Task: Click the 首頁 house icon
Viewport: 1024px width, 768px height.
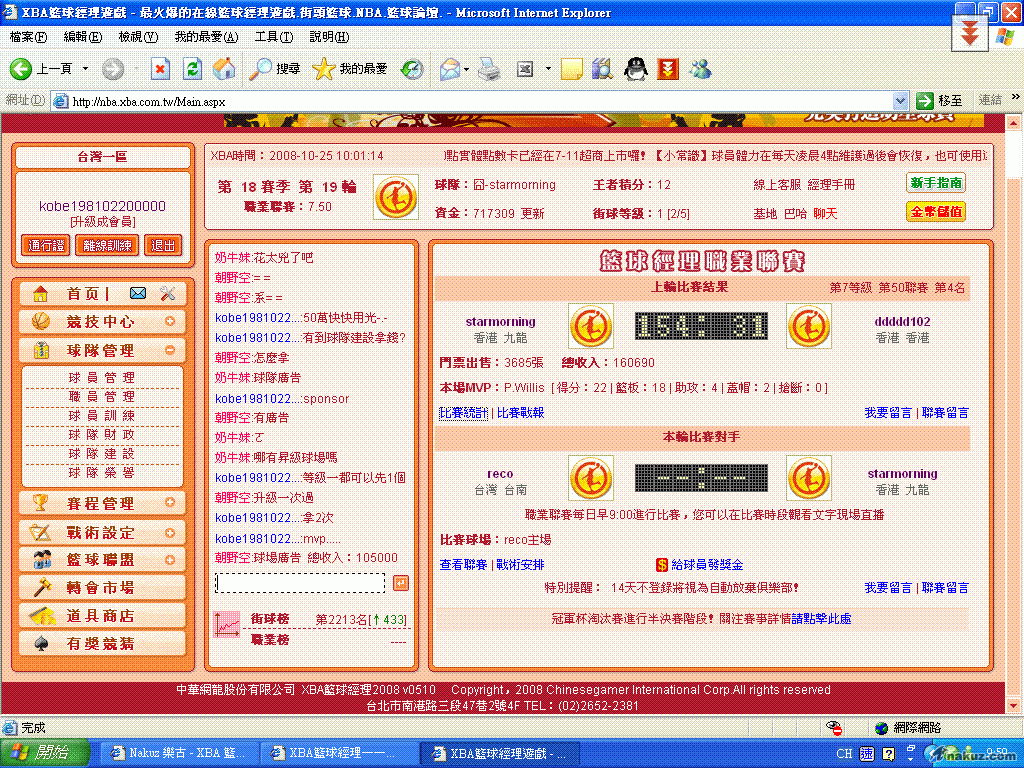Action: click(40, 294)
